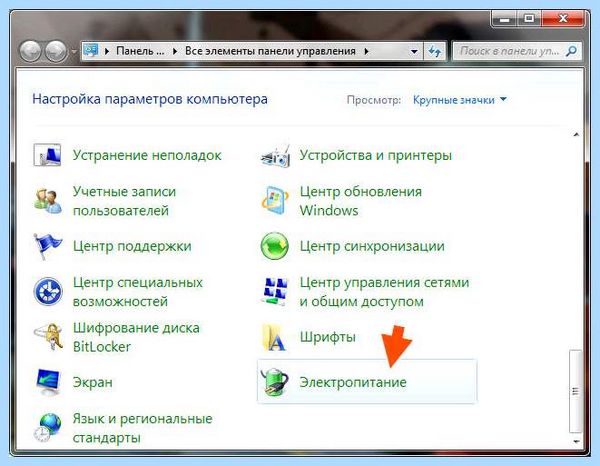Open the BitLocker drive encryption icon
The height and width of the screenshot is (466, 600).
tap(48, 337)
